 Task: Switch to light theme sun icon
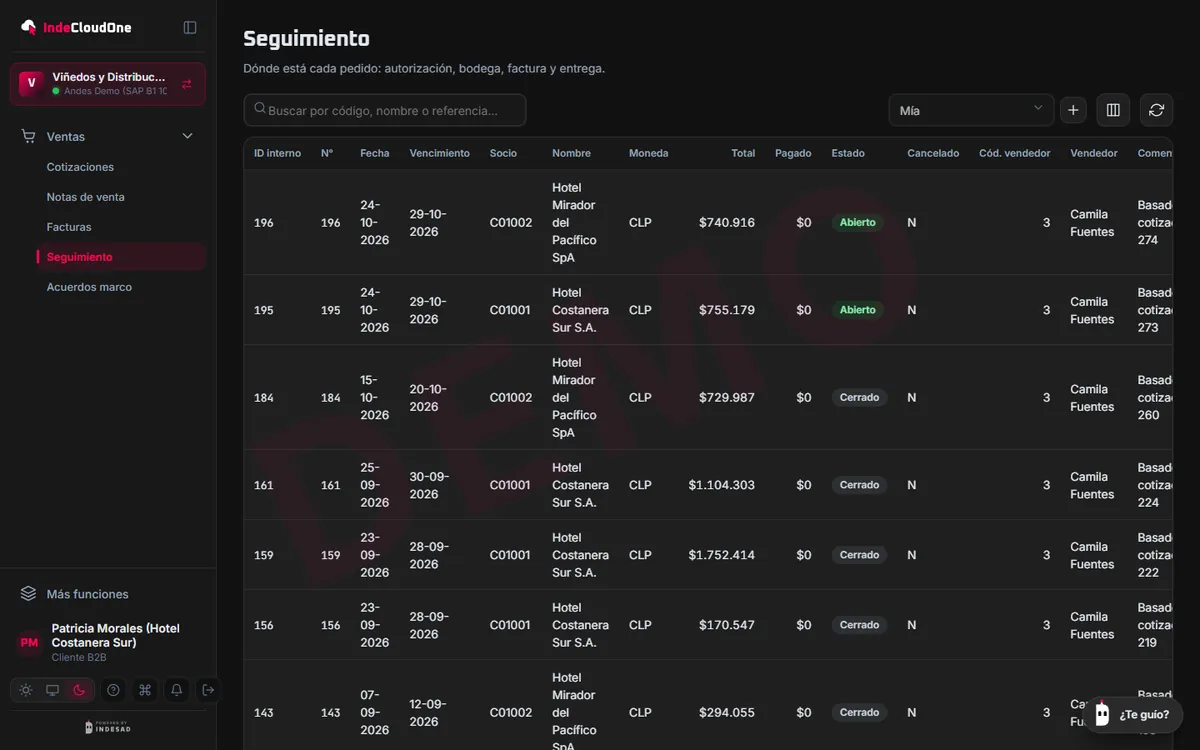[x=26, y=690]
